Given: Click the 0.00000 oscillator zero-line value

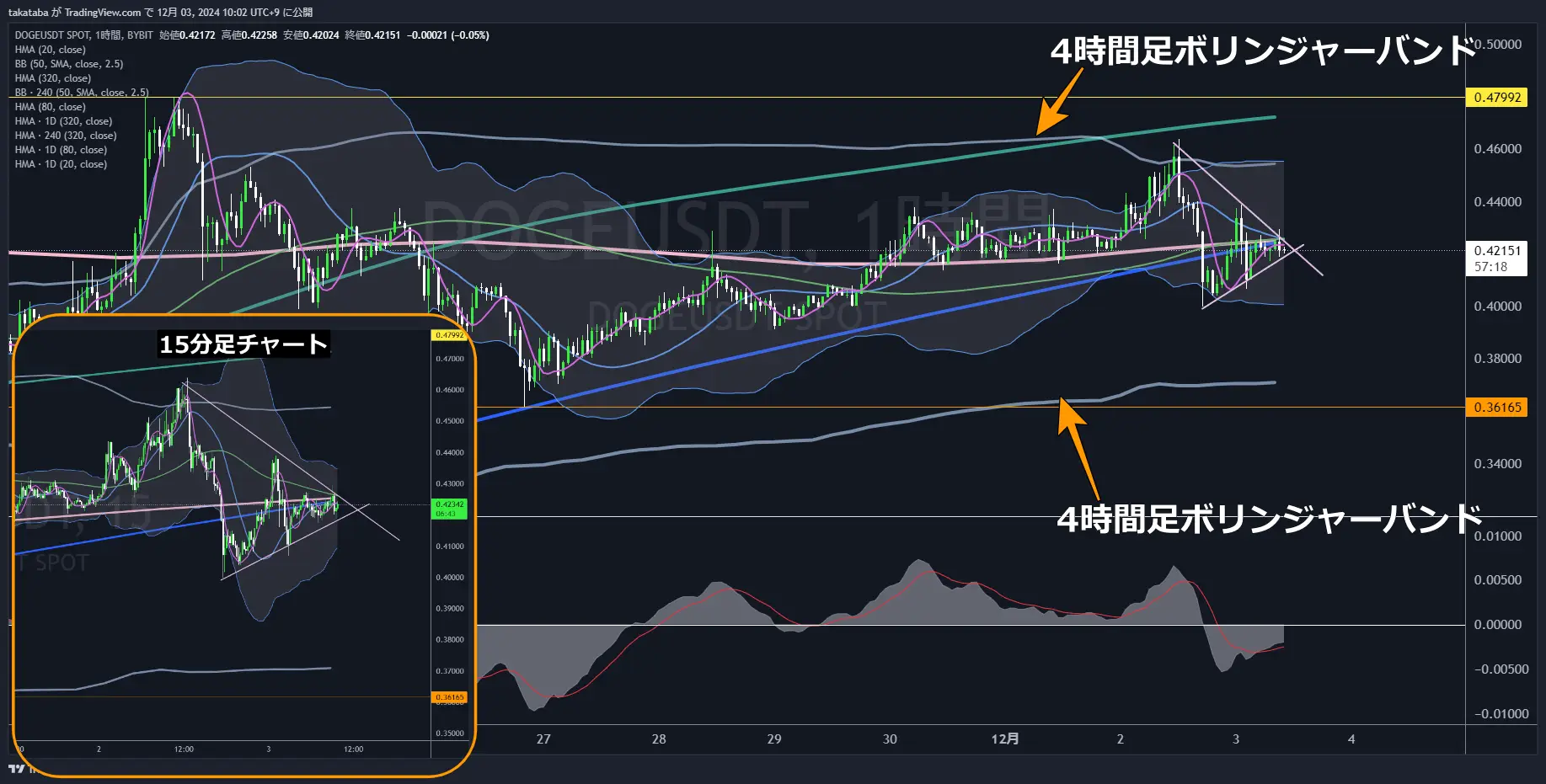Looking at the screenshot, I should coord(1498,625).
